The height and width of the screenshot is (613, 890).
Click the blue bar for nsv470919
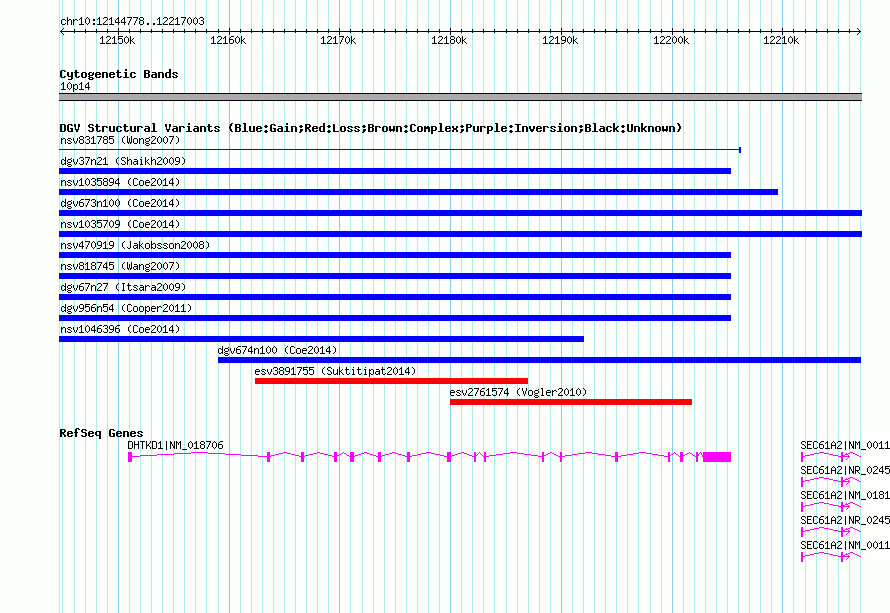point(395,255)
